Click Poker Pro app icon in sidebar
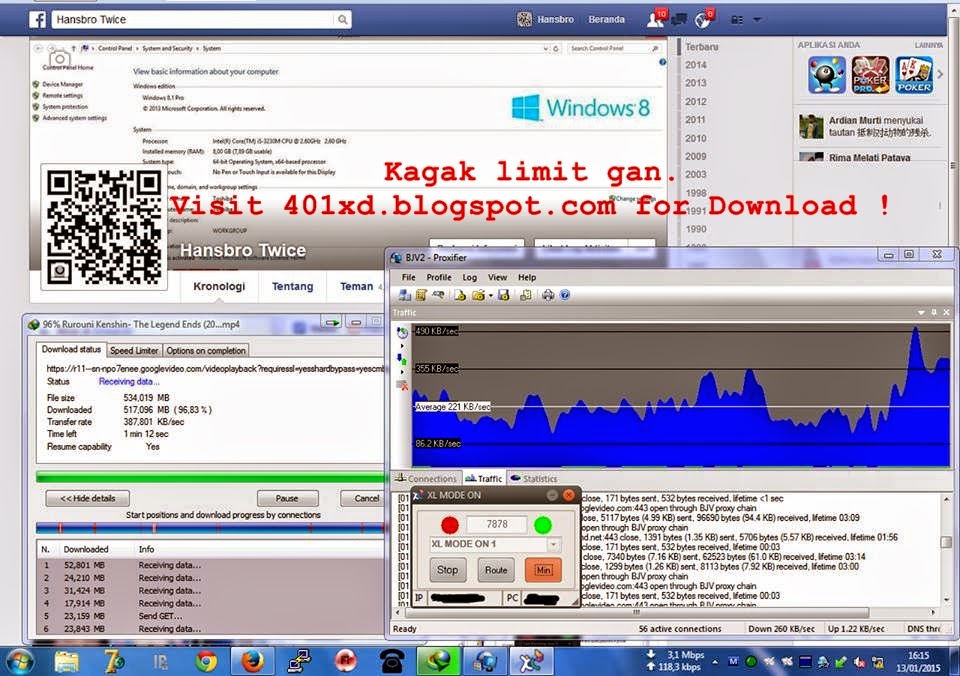Viewport: 960px width, 676px height. [x=871, y=75]
